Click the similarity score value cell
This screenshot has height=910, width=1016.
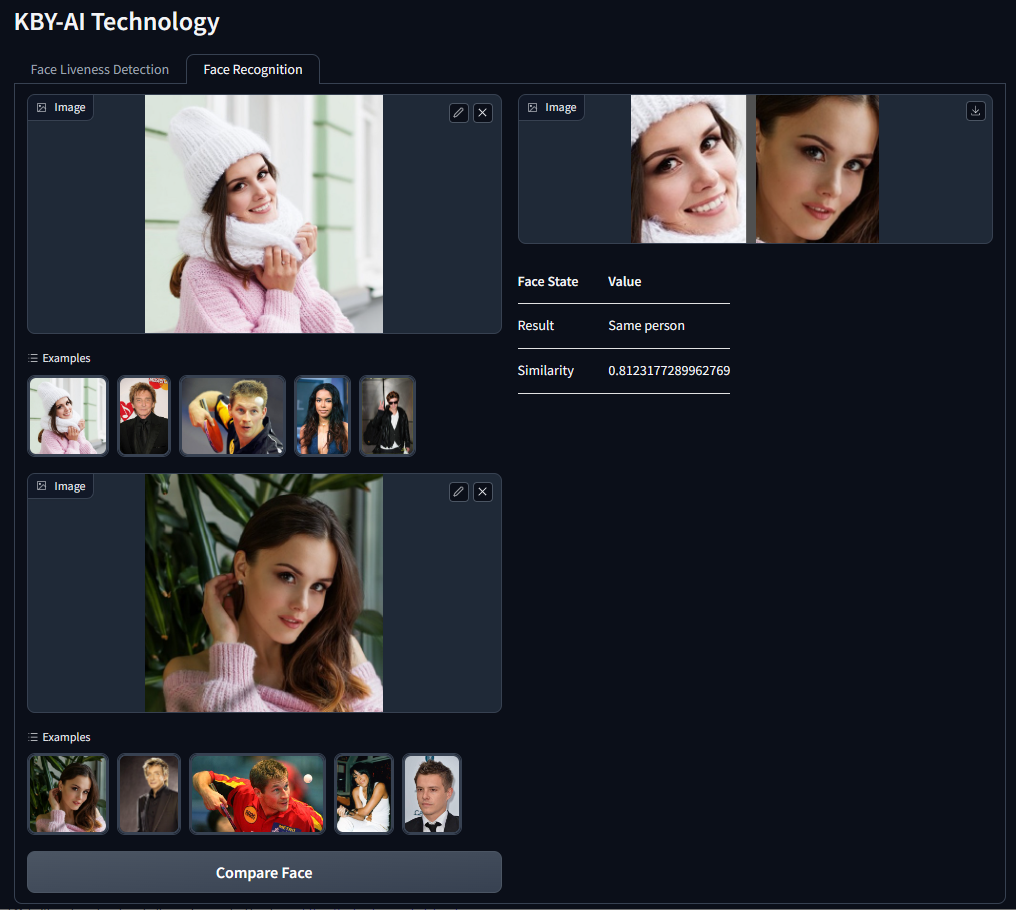[x=668, y=371]
